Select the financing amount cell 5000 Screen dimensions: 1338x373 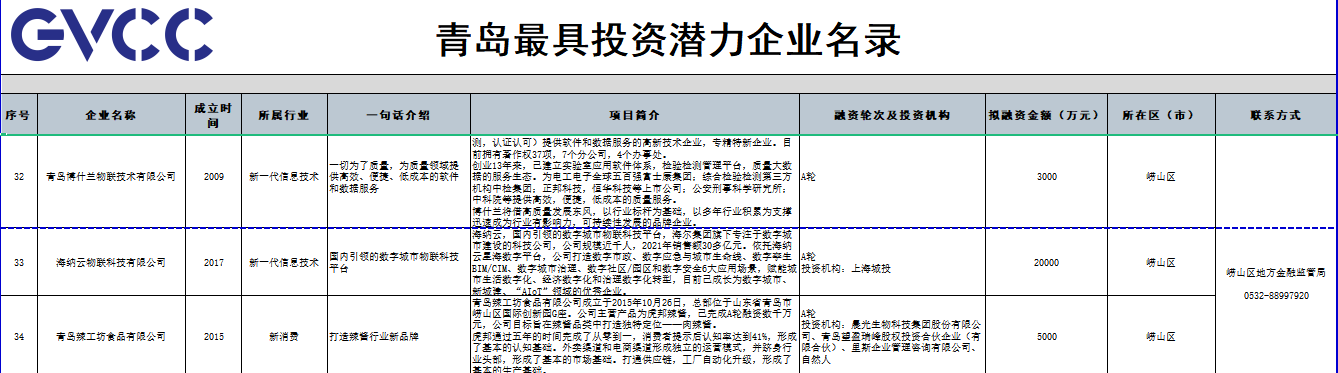click(x=1046, y=336)
